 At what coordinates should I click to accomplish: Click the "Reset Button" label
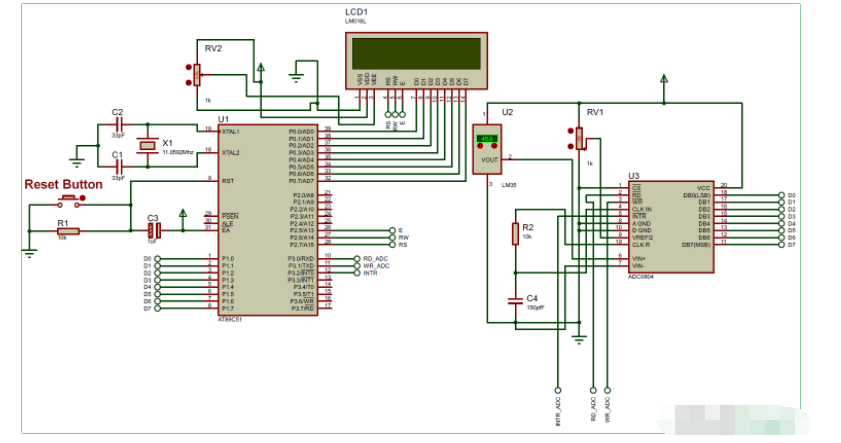tap(63, 184)
